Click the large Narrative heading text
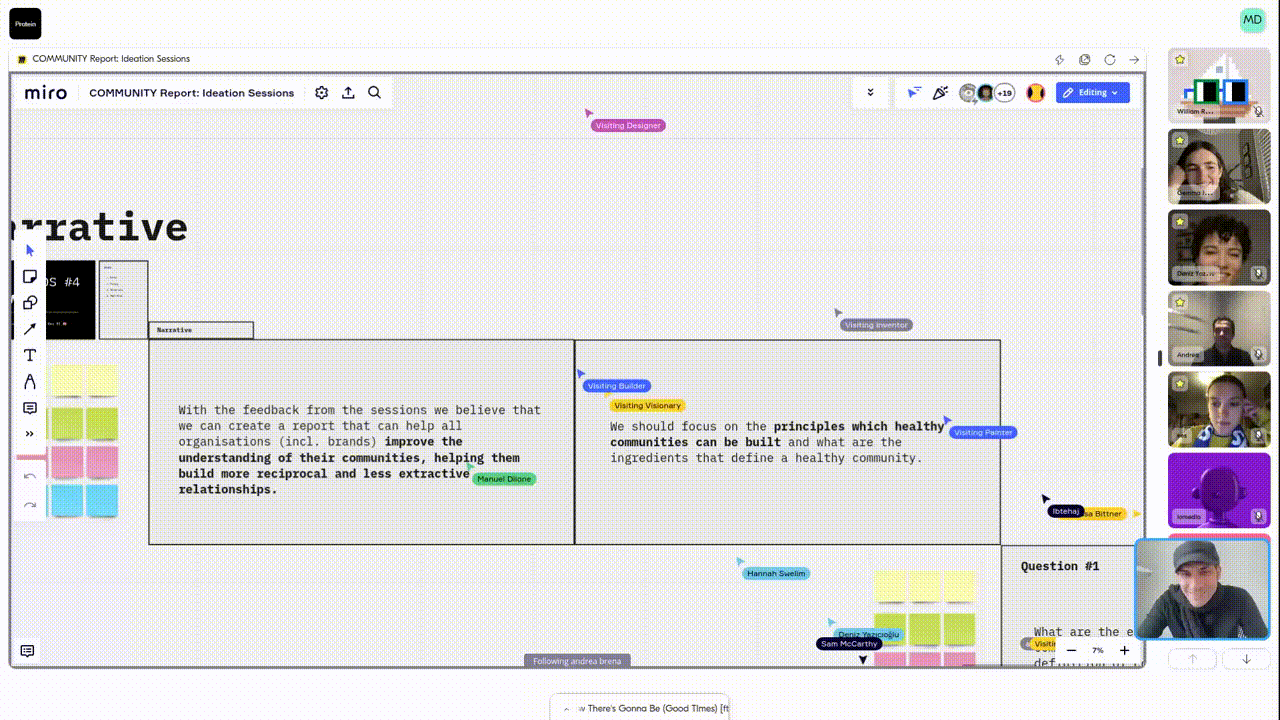The height and width of the screenshot is (720, 1280). [x=99, y=228]
